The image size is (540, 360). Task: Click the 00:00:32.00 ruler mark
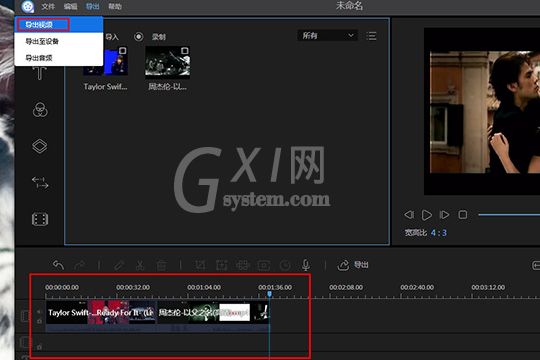133,287
